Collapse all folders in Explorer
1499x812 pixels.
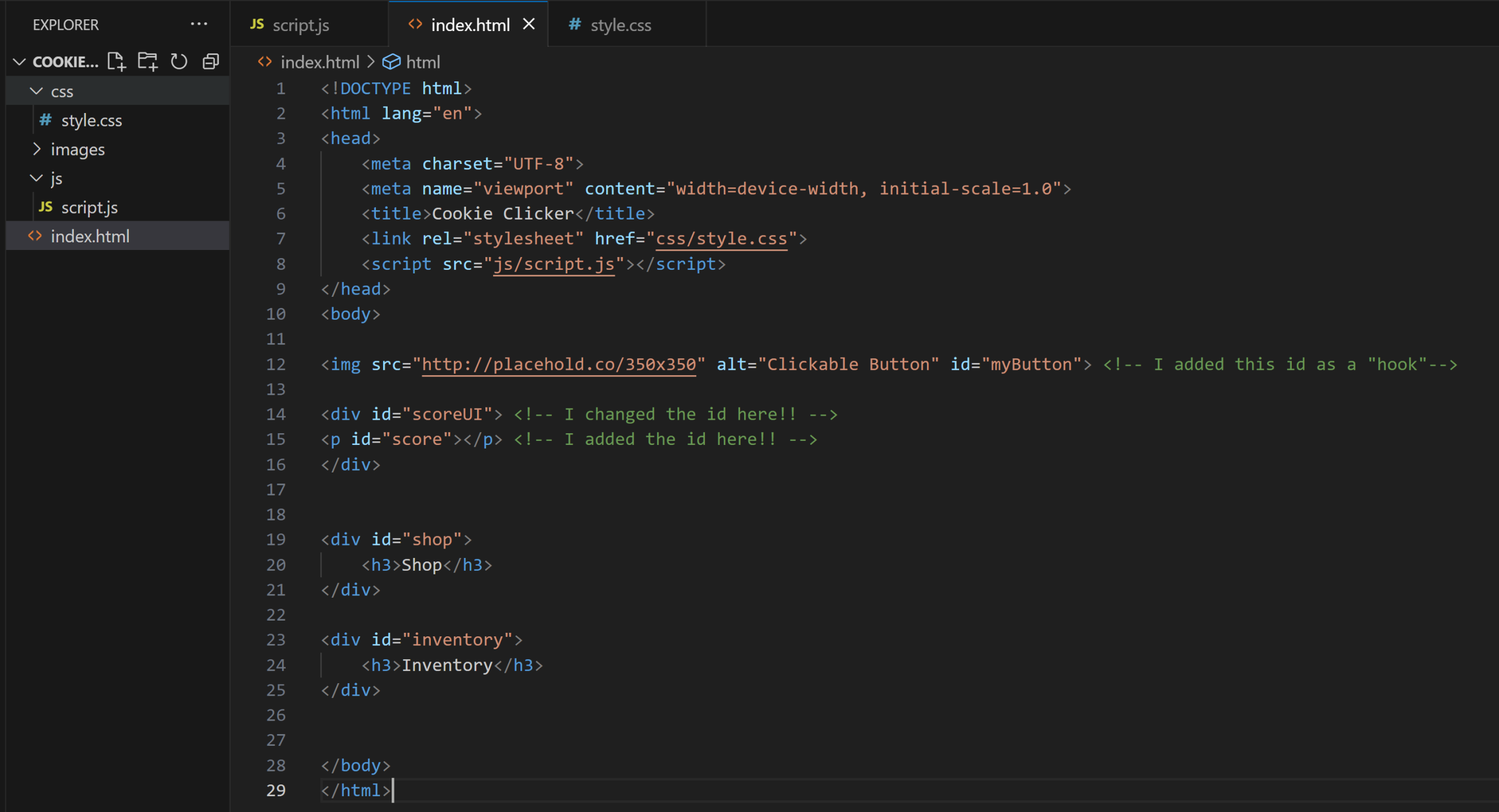pyautogui.click(x=211, y=61)
